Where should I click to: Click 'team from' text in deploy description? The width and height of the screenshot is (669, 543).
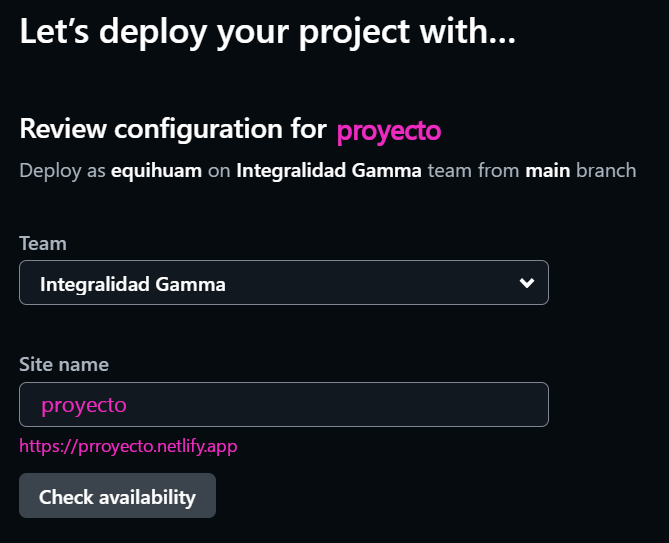(x=474, y=170)
